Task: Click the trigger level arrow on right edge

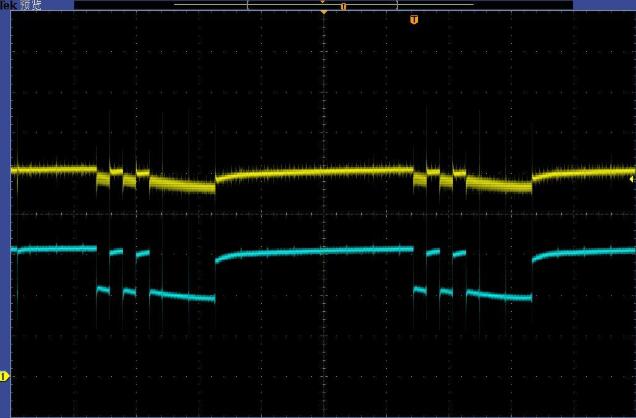Action: coord(631,179)
